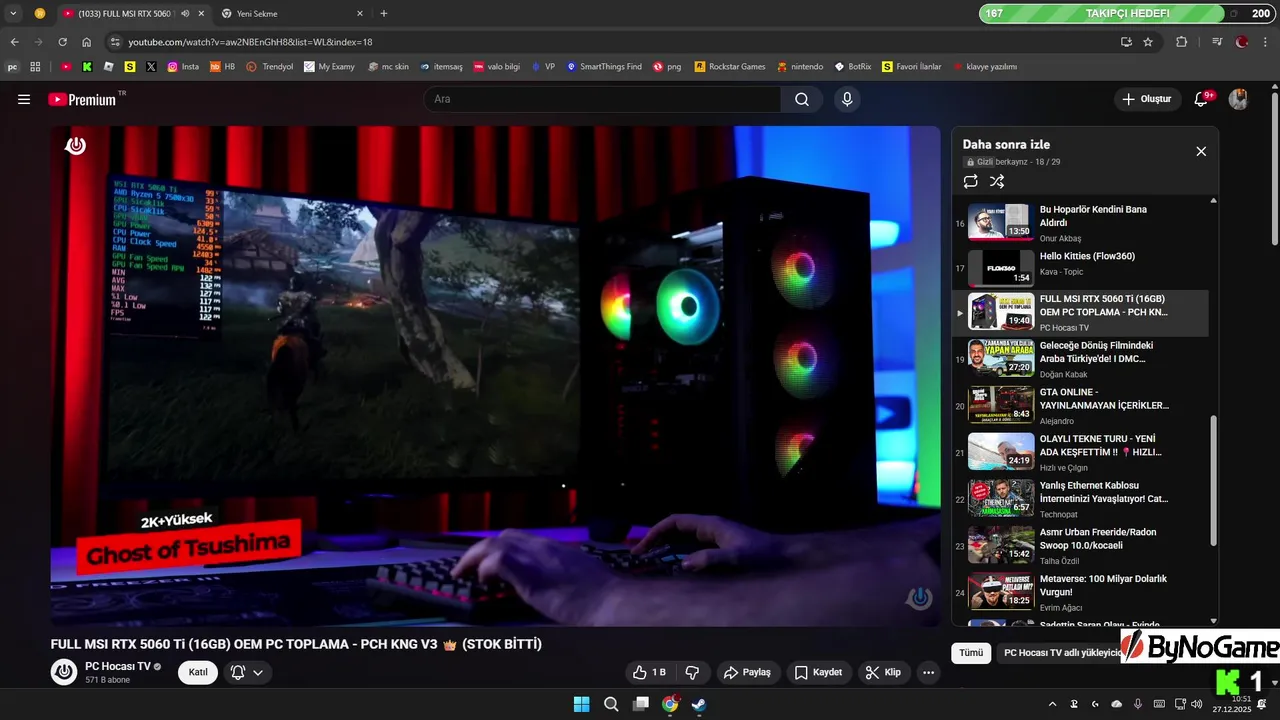Viewport: 1280px width, 720px height.
Task: Click the search magnifier button
Action: pos(802,99)
